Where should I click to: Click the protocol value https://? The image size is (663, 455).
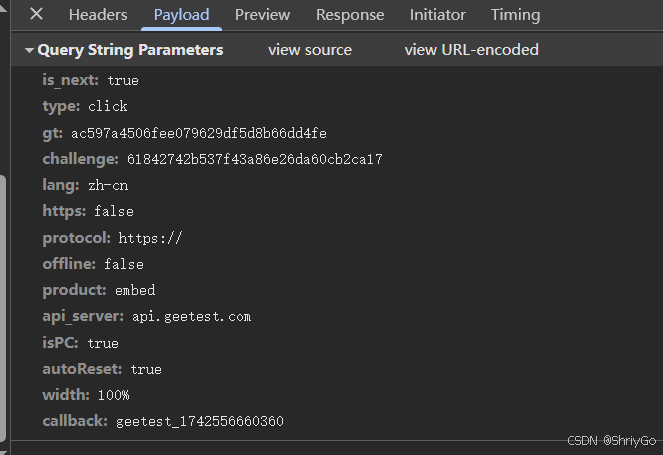pyautogui.click(x=150, y=238)
